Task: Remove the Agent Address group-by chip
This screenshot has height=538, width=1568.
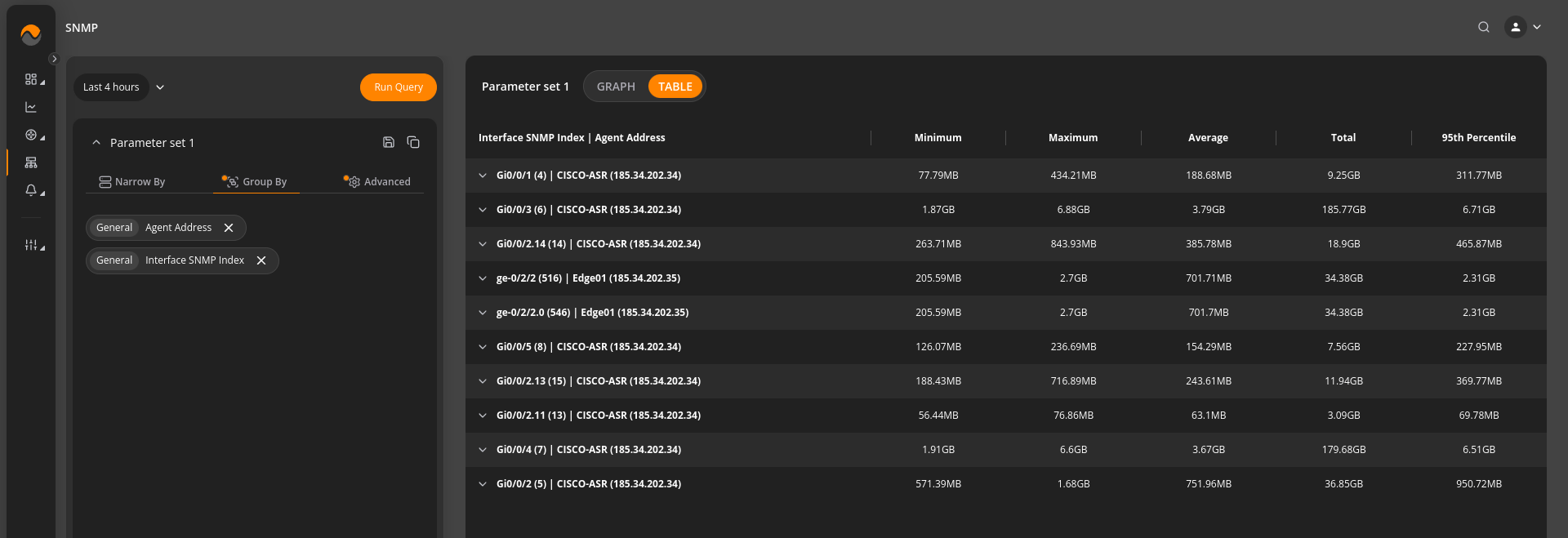Action: (229, 228)
